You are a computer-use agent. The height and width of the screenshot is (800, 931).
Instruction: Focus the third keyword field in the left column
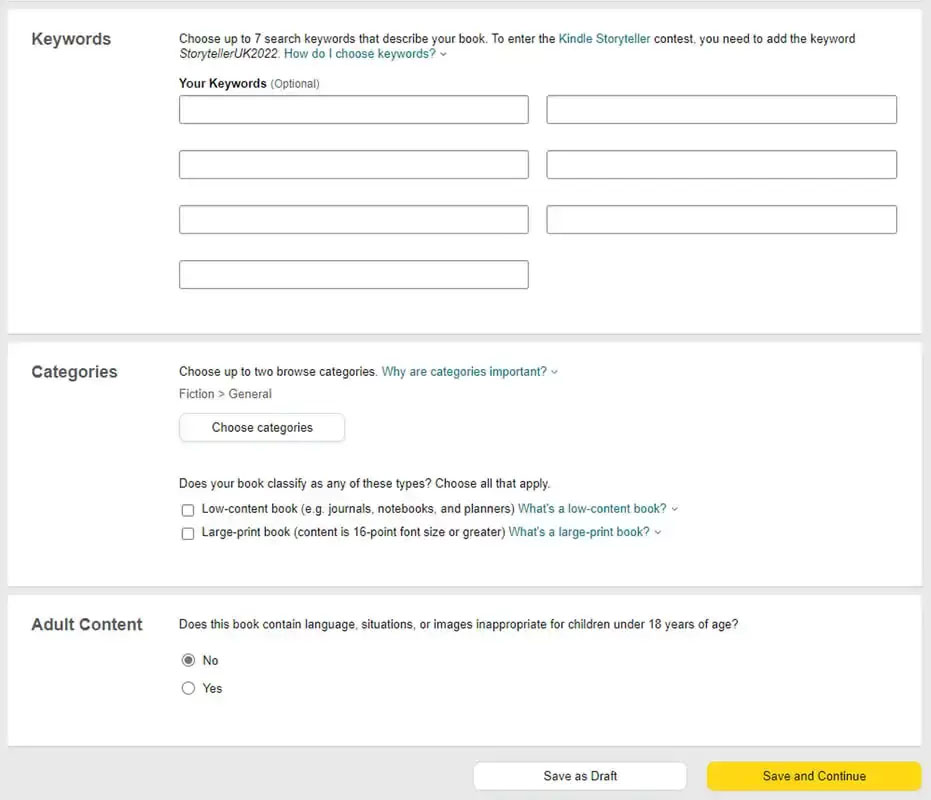click(353, 165)
